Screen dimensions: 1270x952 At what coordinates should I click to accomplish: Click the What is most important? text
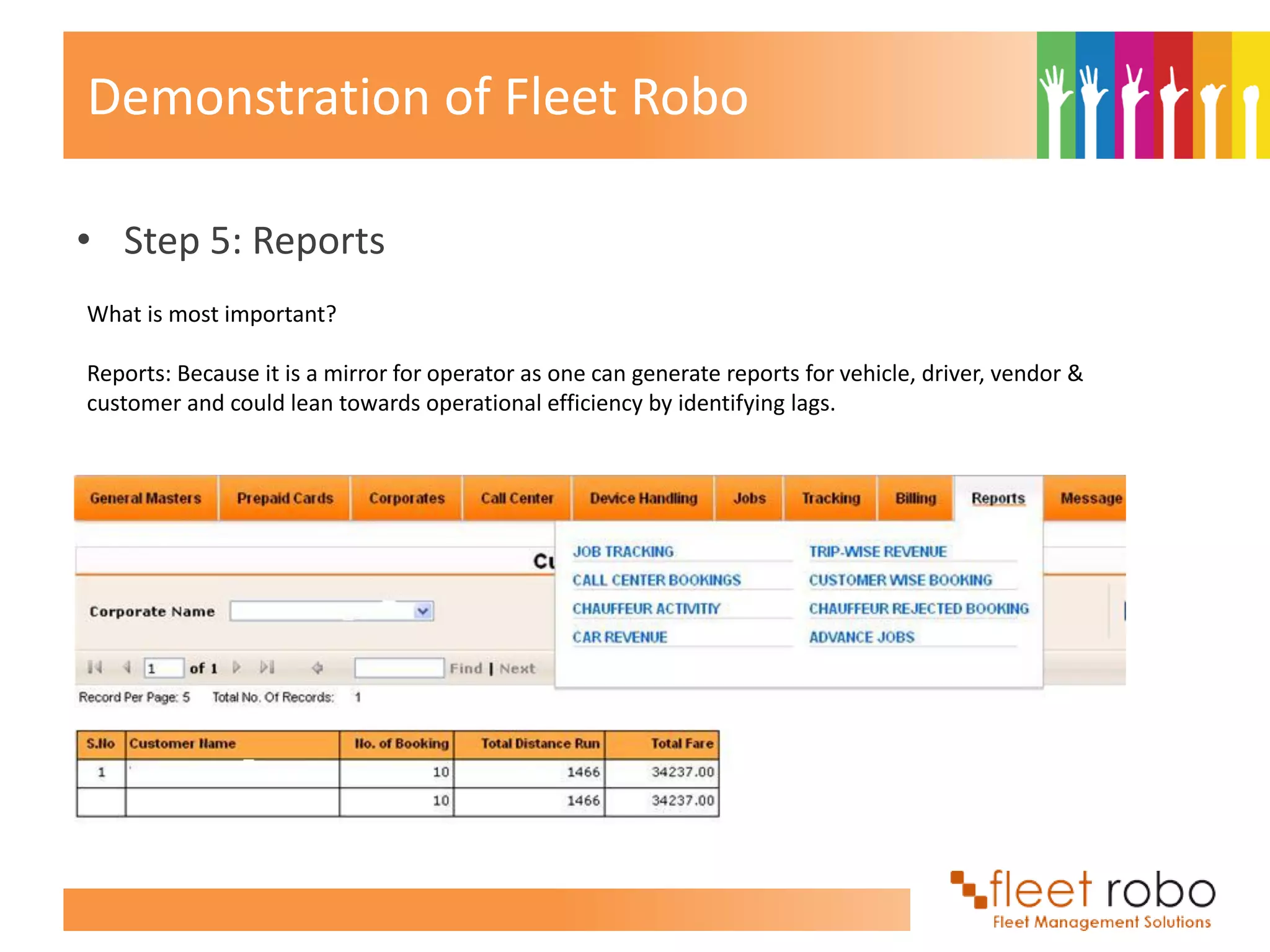(211, 314)
